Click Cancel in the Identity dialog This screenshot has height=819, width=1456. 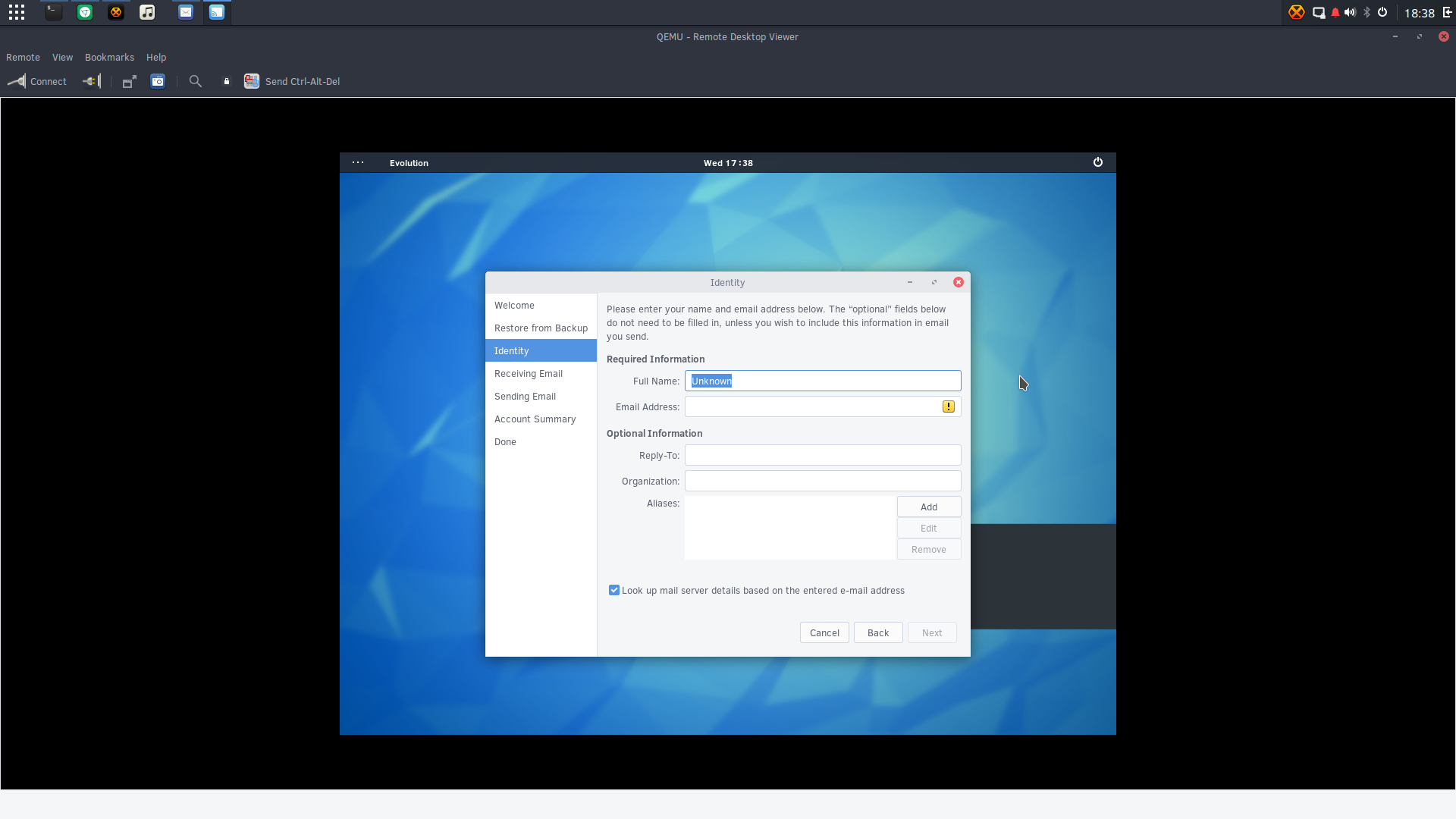[824, 632]
